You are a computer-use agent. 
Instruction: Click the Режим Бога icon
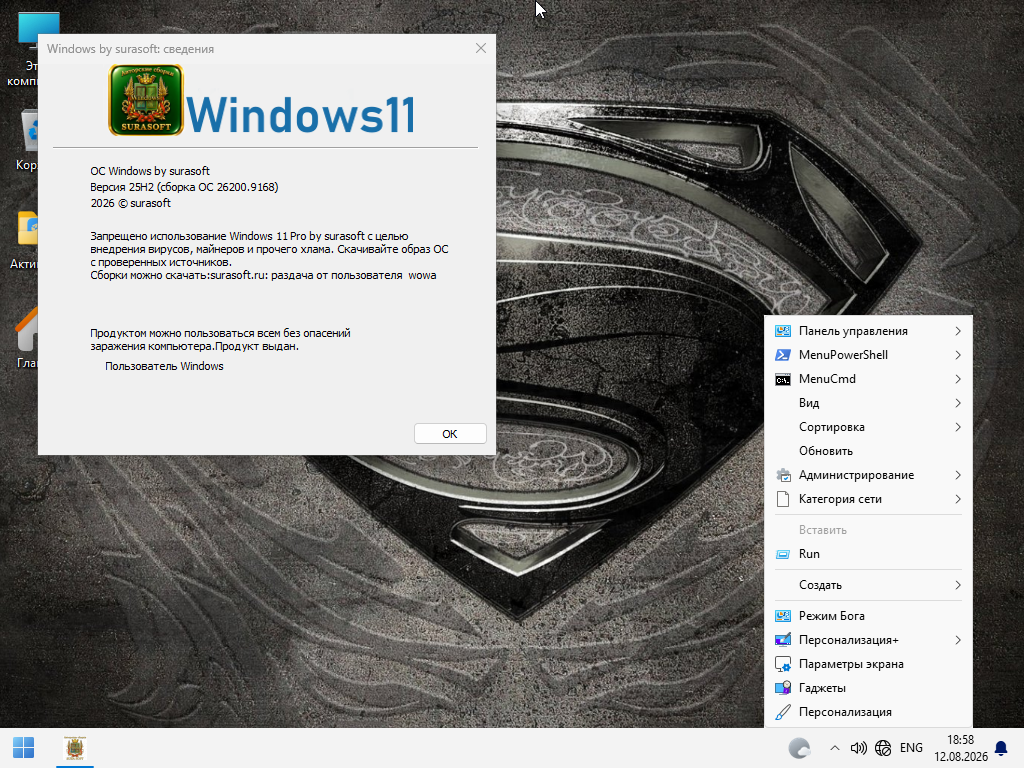click(x=782, y=616)
